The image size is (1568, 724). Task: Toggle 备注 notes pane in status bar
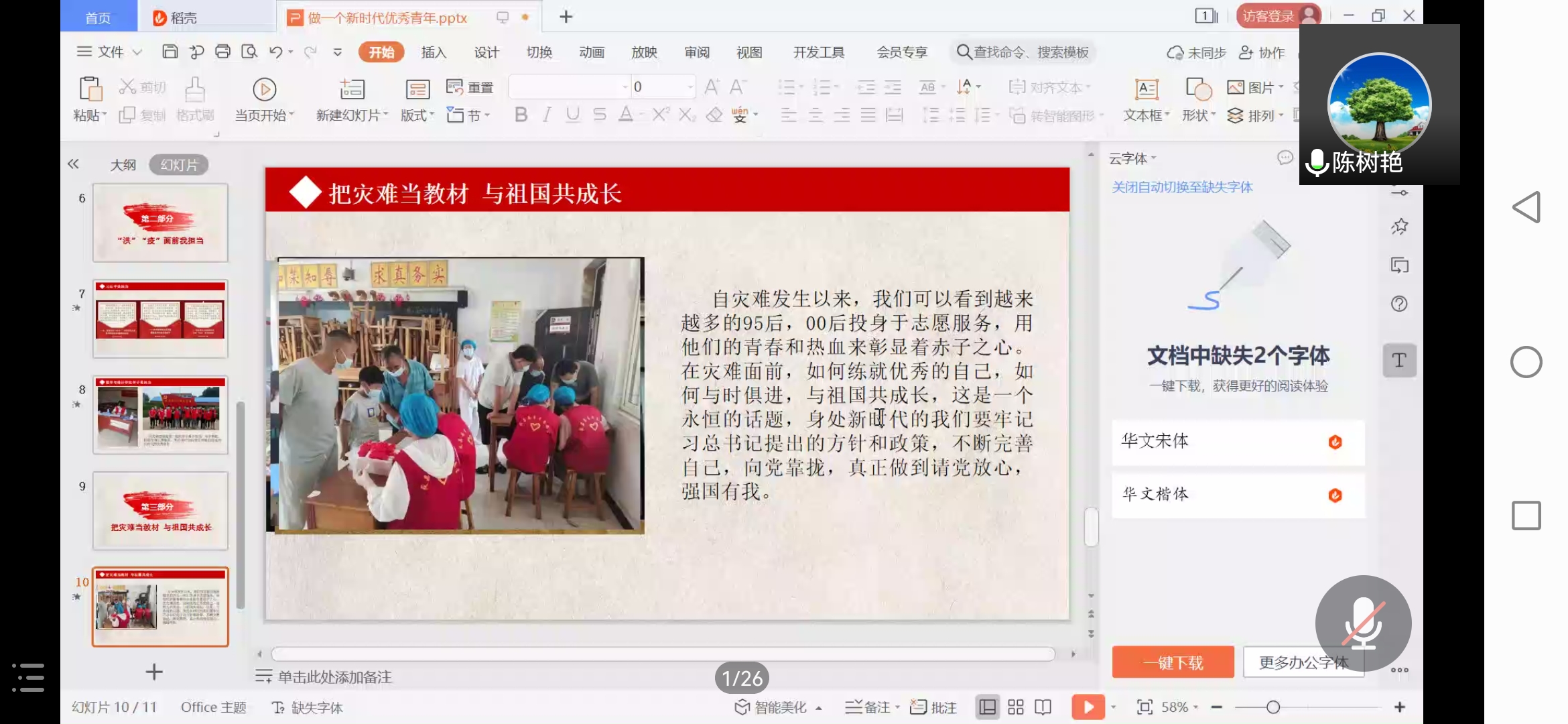(869, 707)
